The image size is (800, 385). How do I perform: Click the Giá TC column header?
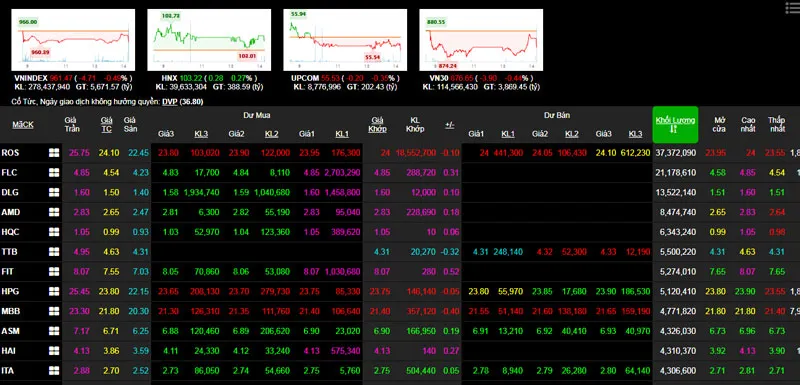107,124
